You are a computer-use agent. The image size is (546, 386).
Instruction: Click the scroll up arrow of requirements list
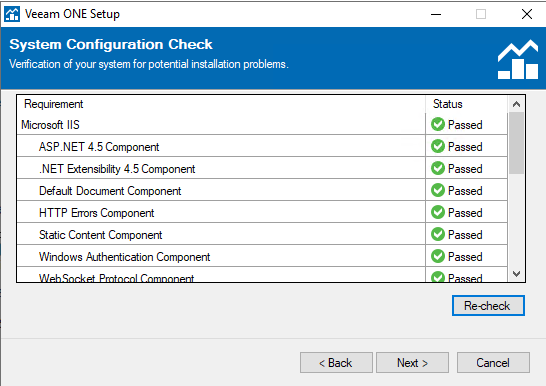[x=516, y=104]
